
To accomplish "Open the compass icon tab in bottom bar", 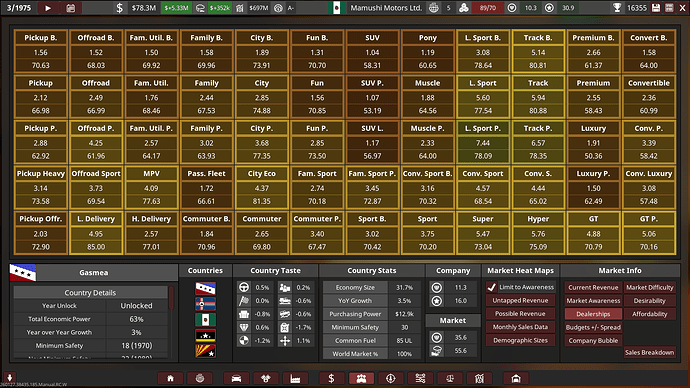I will 391,378.
